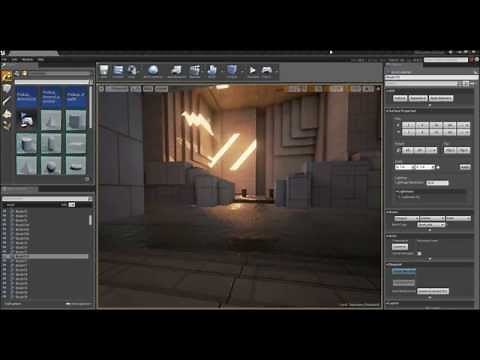The width and height of the screenshot is (480, 360).
Task: Open the viewport options arrow at top-left
Action: tap(102, 89)
